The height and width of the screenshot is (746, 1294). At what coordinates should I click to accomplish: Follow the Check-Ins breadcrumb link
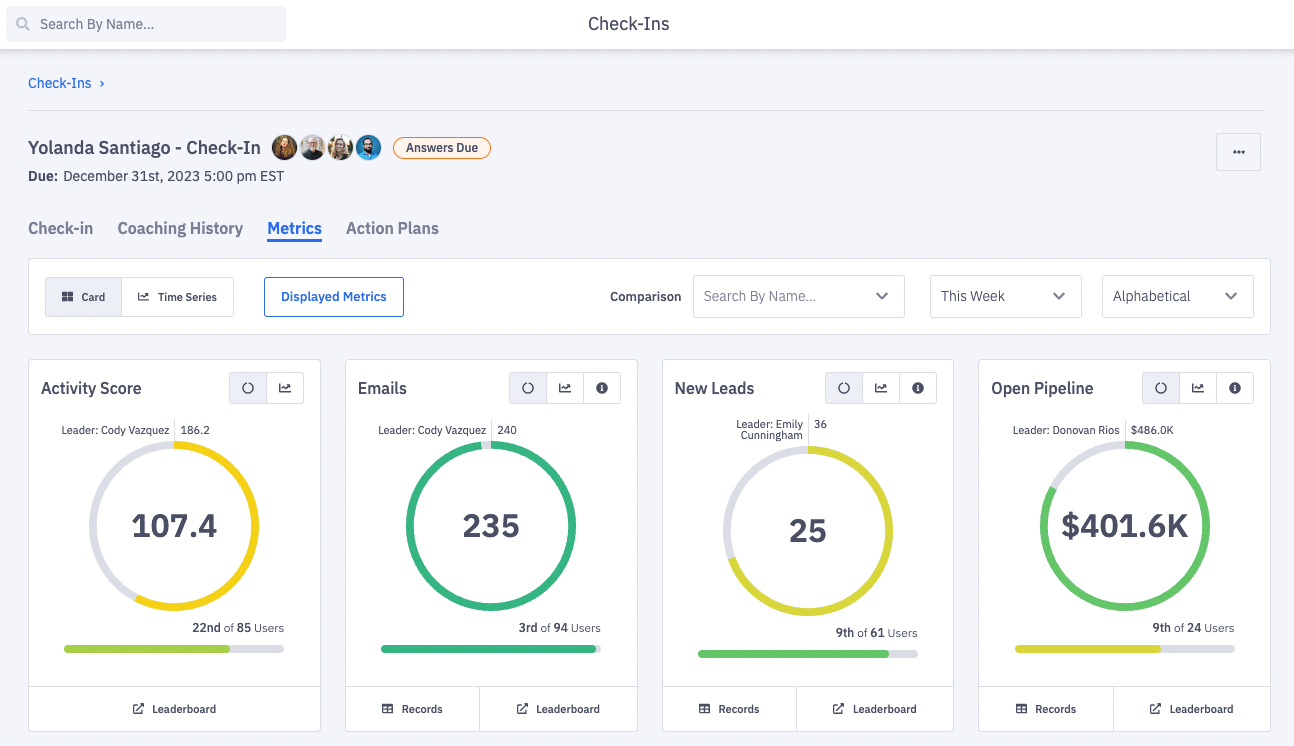tap(60, 83)
